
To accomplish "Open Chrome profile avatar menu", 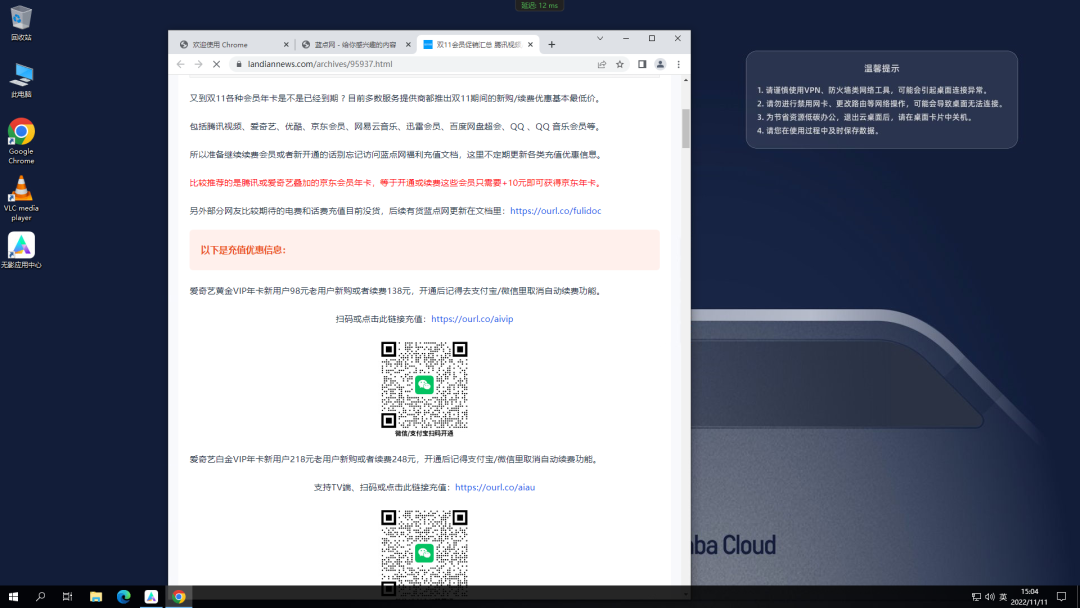I will pyautogui.click(x=660, y=64).
